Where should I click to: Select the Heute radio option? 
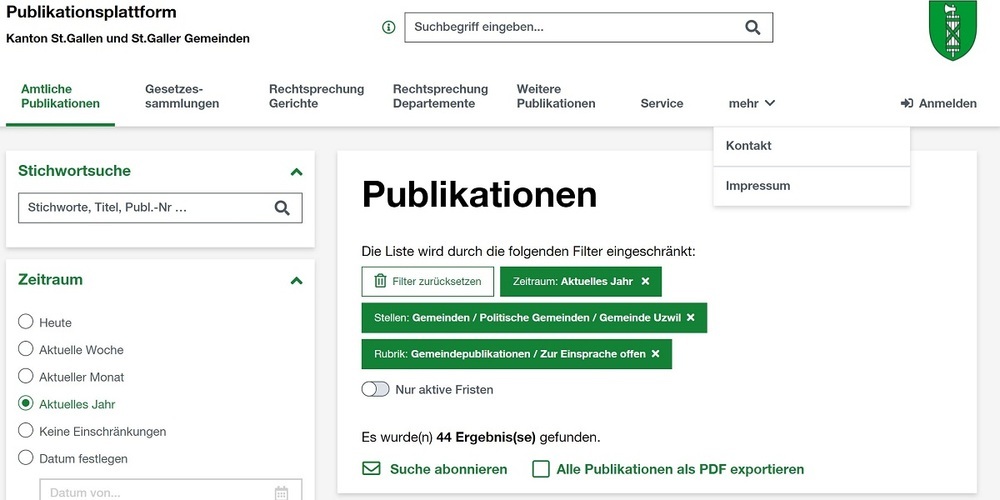pyautogui.click(x=26, y=323)
